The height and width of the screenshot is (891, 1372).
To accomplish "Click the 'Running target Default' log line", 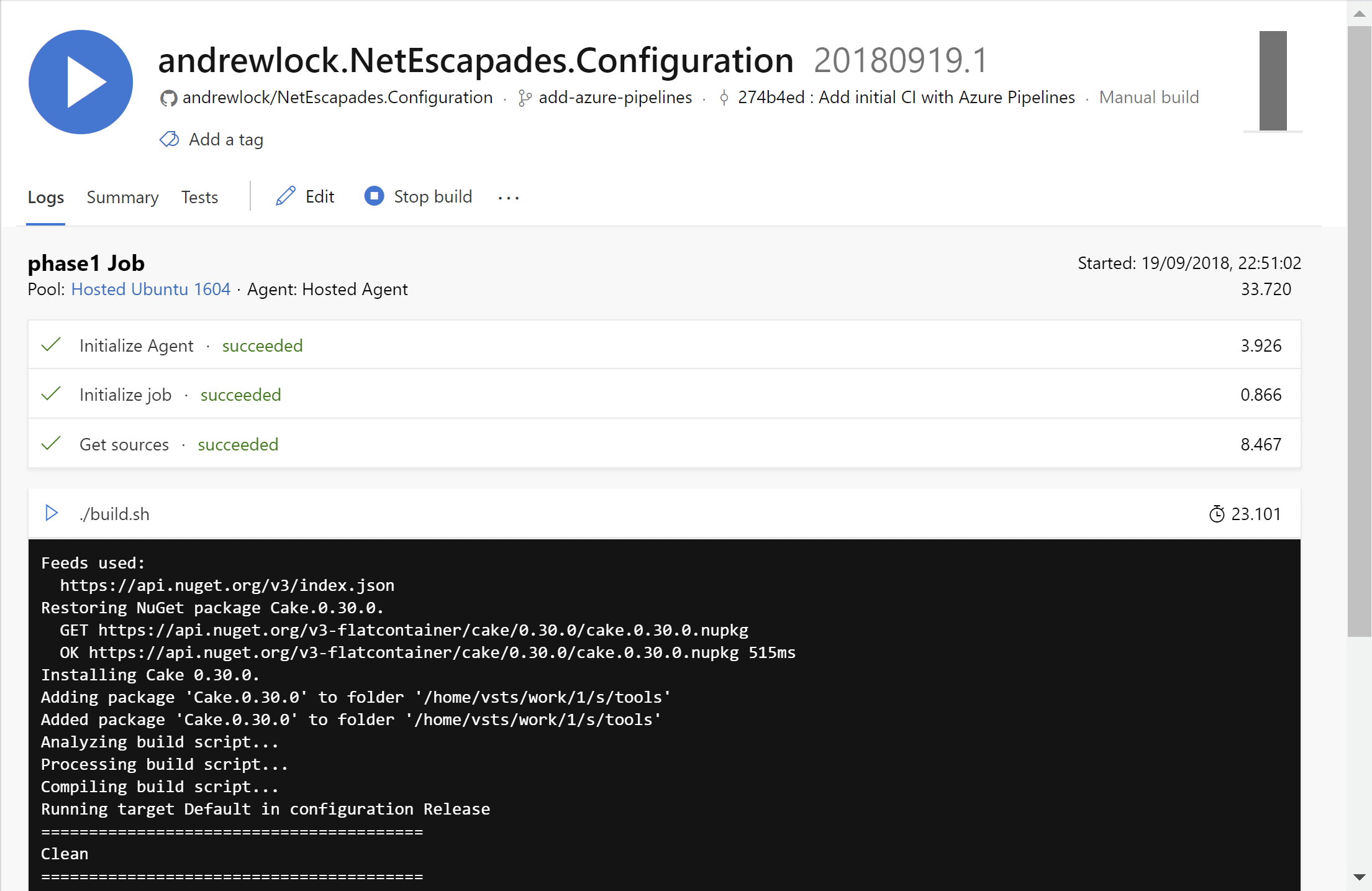I will click(266, 809).
